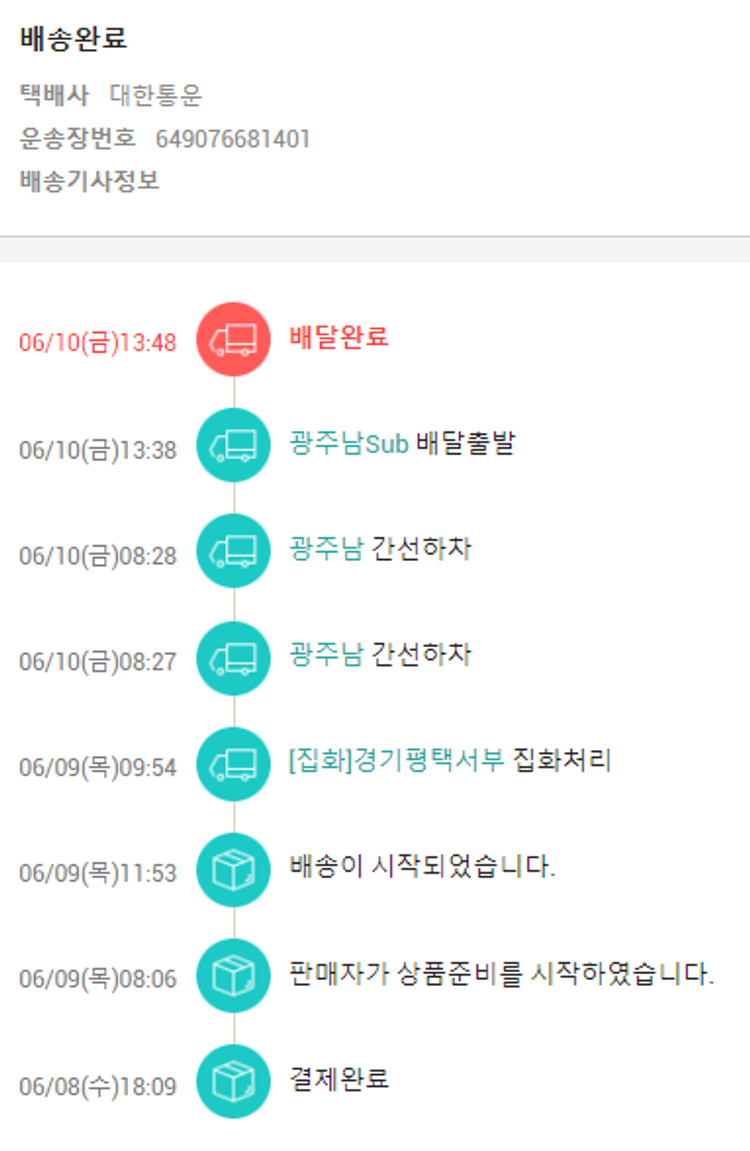Open the 광주남 link in the 08:28 entry
The width and height of the screenshot is (750, 1151).
[326, 549]
